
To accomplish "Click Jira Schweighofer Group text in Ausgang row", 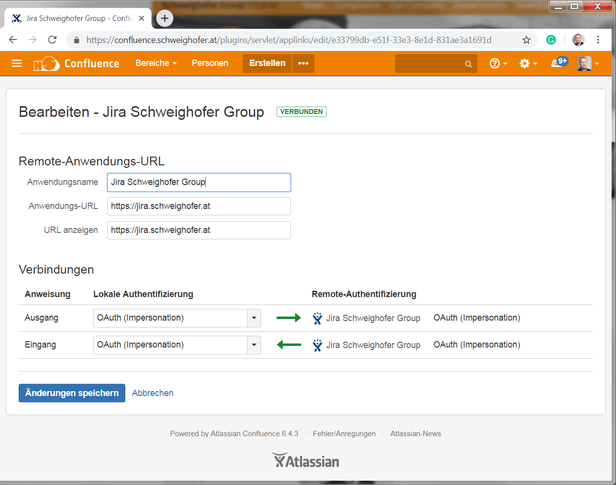I will click(373, 318).
